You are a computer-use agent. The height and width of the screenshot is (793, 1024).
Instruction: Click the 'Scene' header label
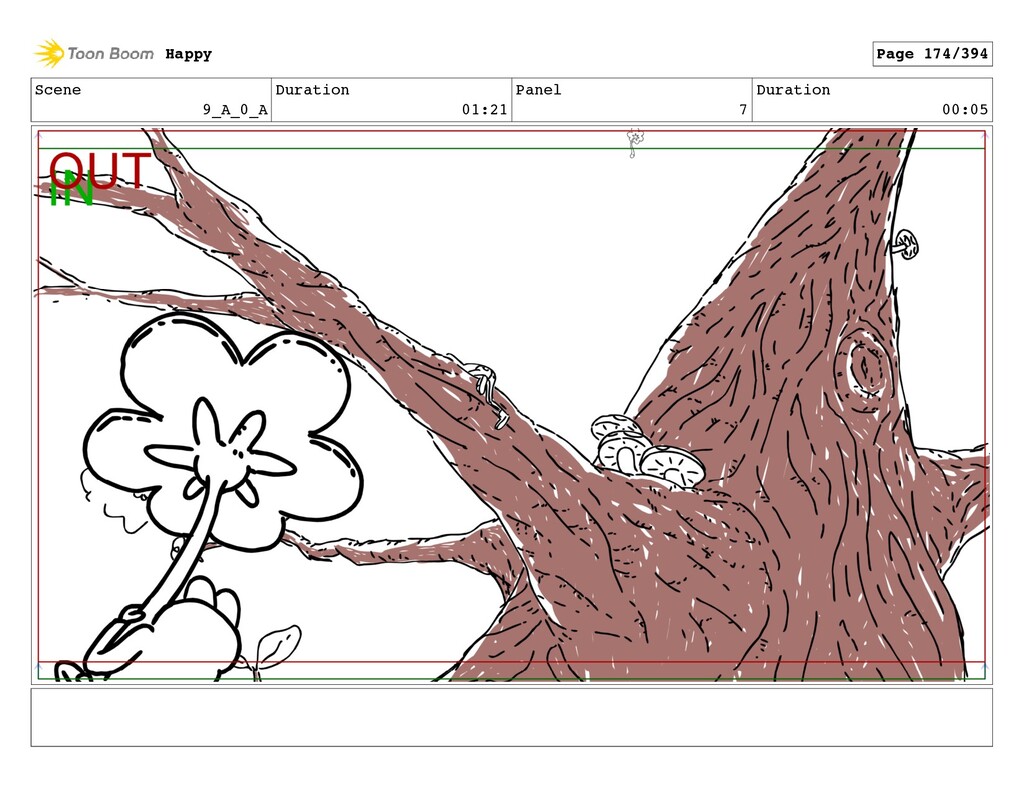57,90
